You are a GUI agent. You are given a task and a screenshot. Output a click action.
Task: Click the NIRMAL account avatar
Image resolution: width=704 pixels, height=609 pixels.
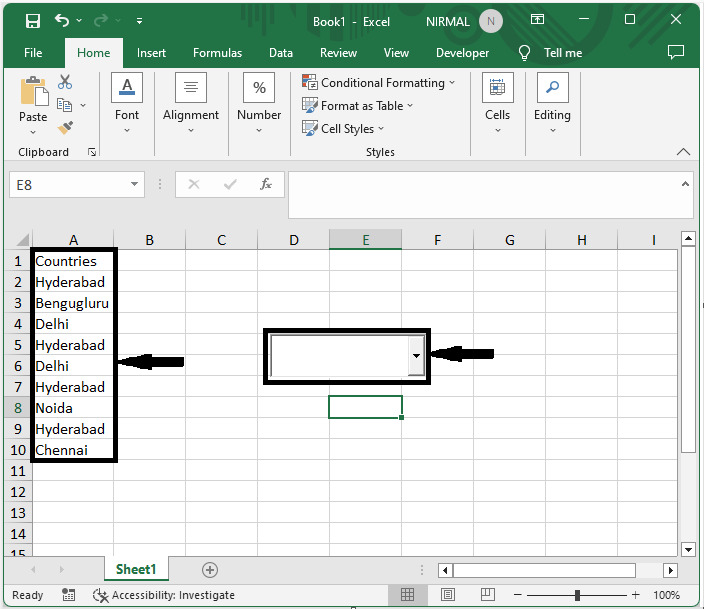click(491, 21)
